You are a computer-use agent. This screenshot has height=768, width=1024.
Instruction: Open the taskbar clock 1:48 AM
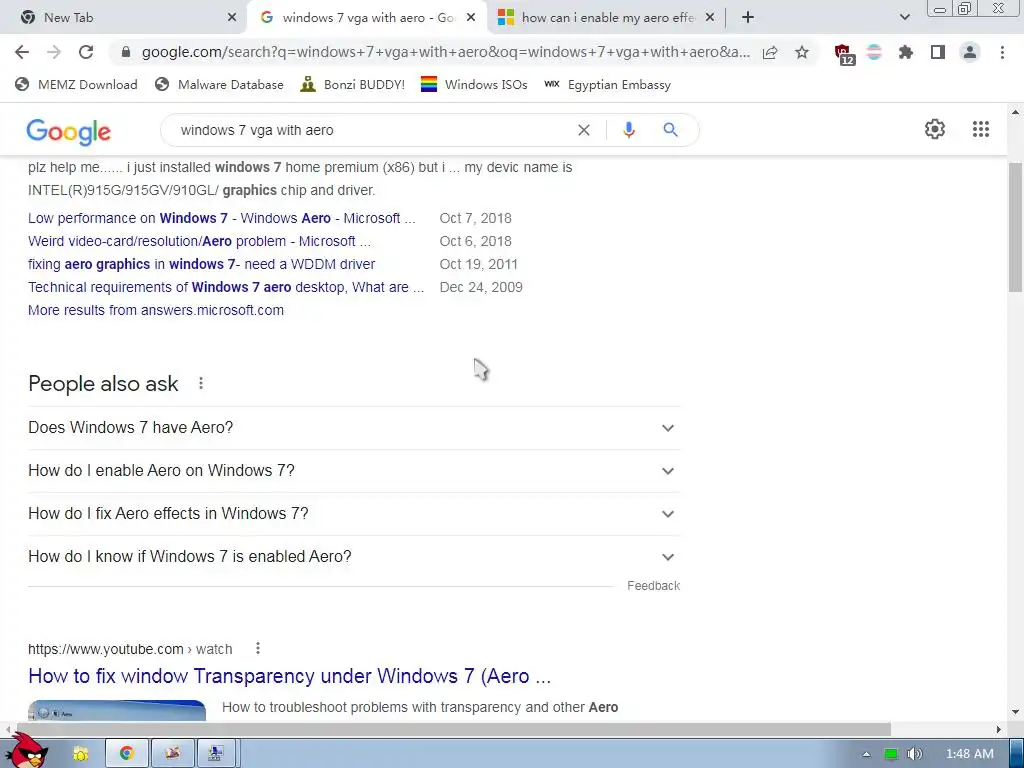pyautogui.click(x=969, y=754)
